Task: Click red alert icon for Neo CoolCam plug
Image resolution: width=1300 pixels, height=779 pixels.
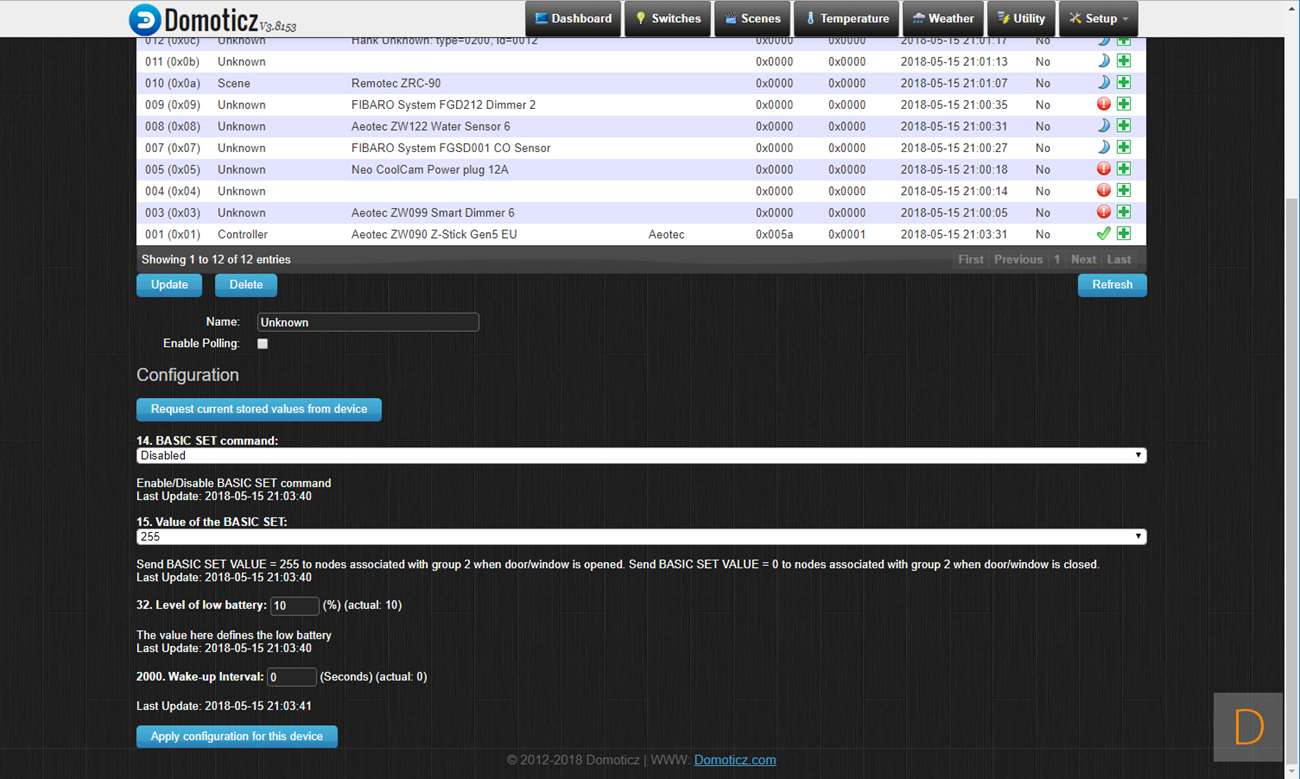Action: [x=1104, y=169]
